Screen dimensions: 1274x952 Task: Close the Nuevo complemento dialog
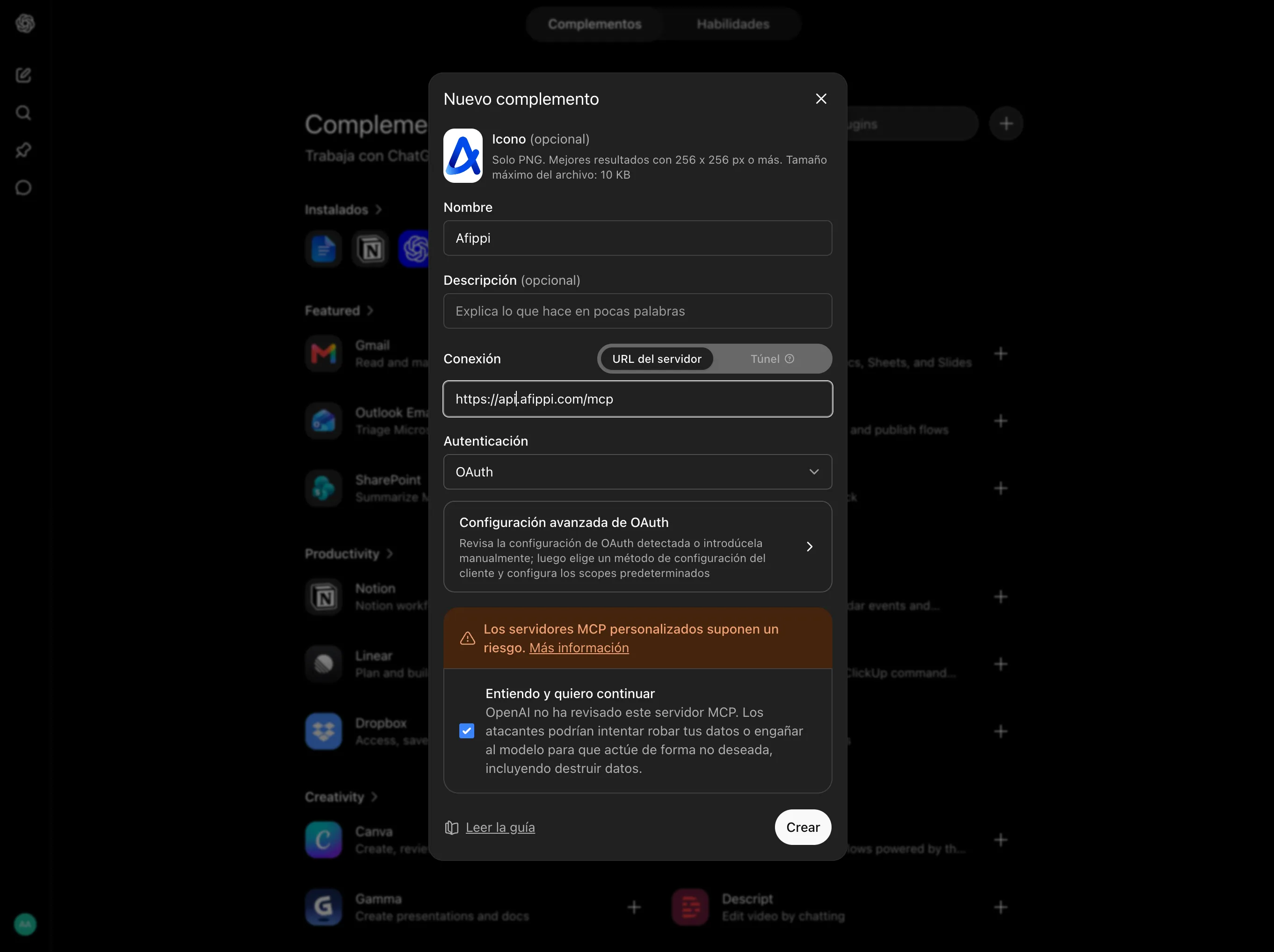(x=821, y=99)
